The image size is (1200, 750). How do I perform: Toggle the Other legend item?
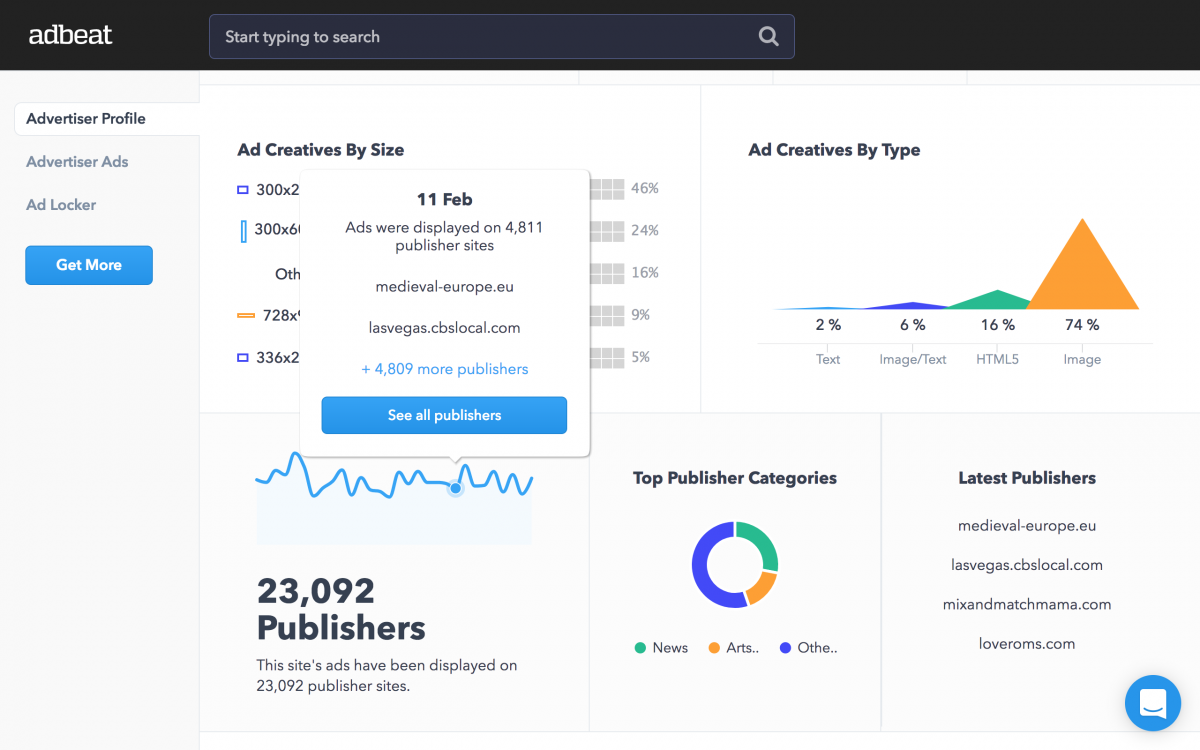point(808,647)
